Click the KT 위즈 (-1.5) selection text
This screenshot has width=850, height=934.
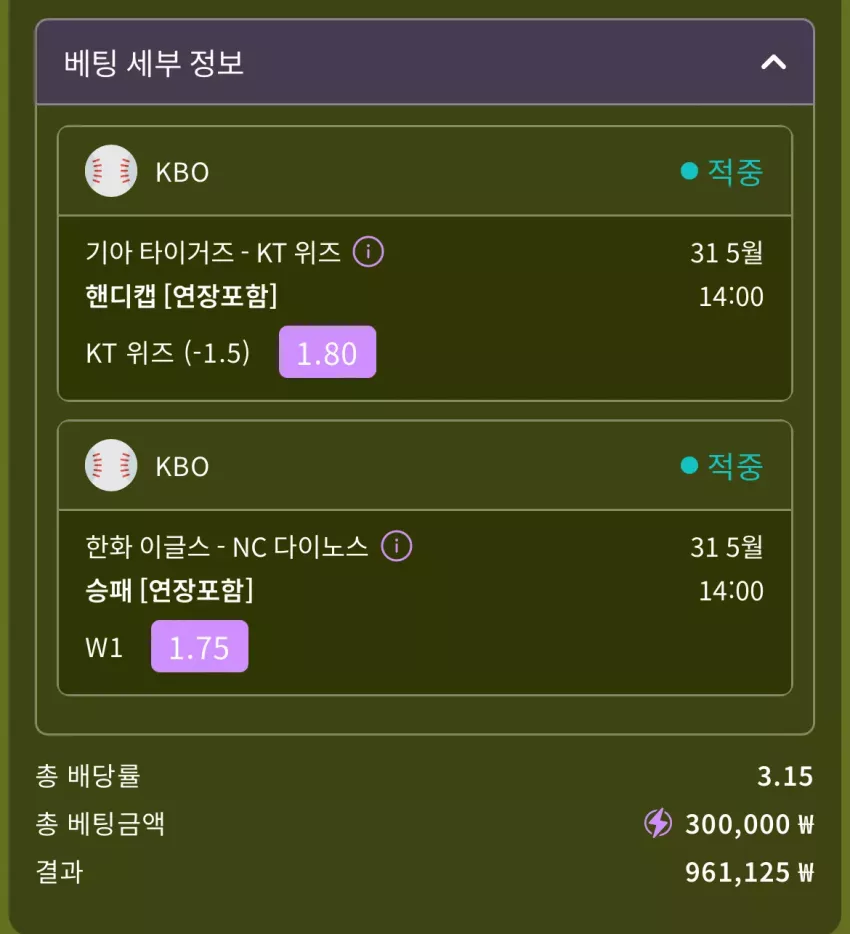click(167, 353)
